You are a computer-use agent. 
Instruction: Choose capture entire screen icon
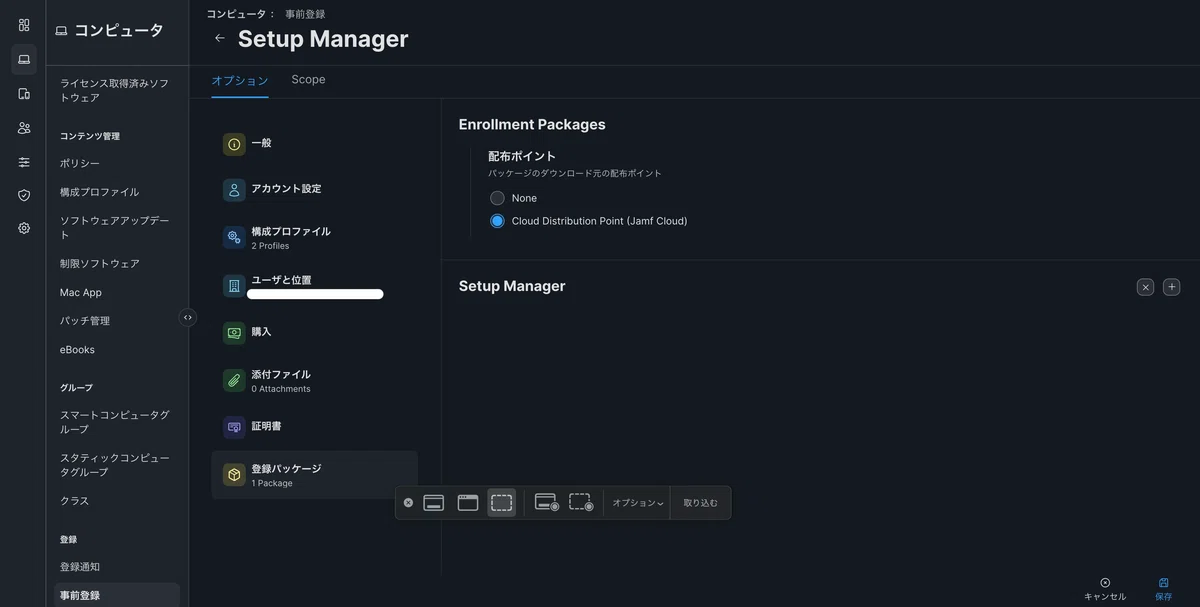coord(434,503)
